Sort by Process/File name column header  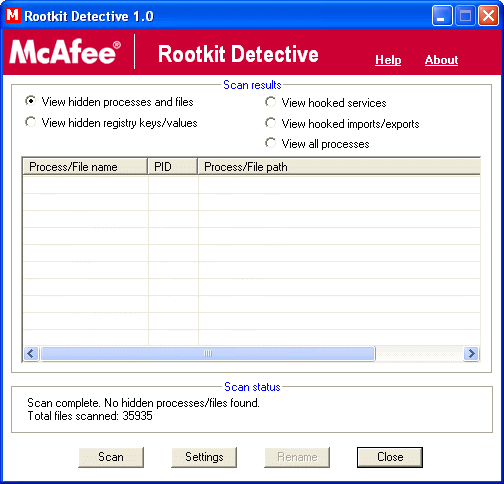click(x=85, y=166)
